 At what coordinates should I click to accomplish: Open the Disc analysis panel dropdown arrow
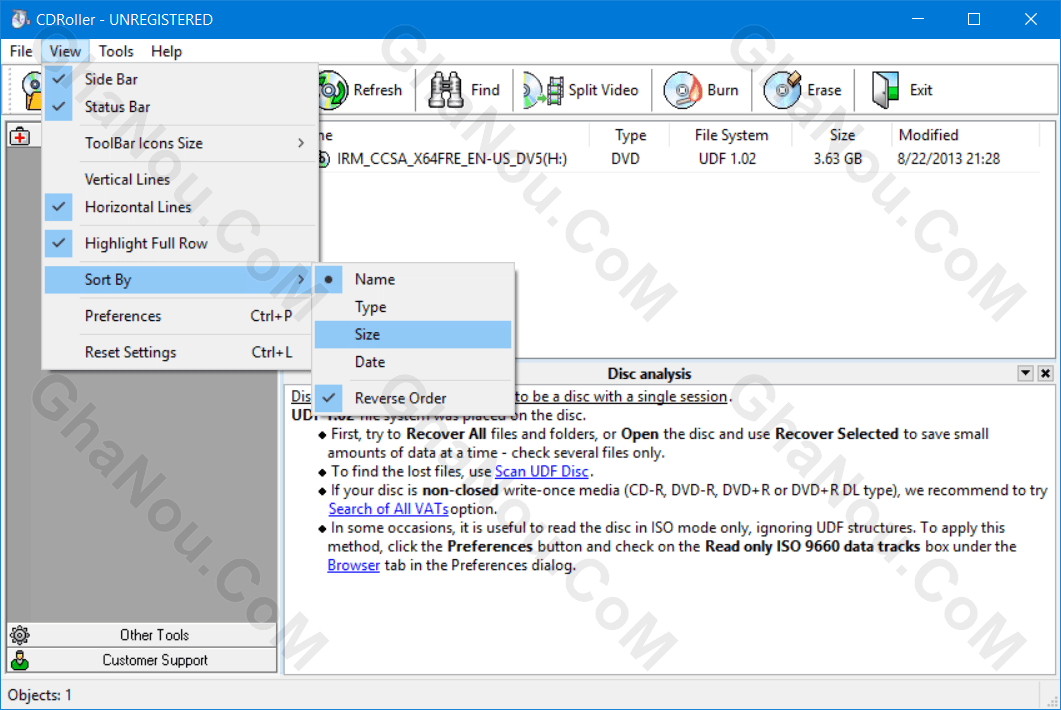(x=1025, y=373)
